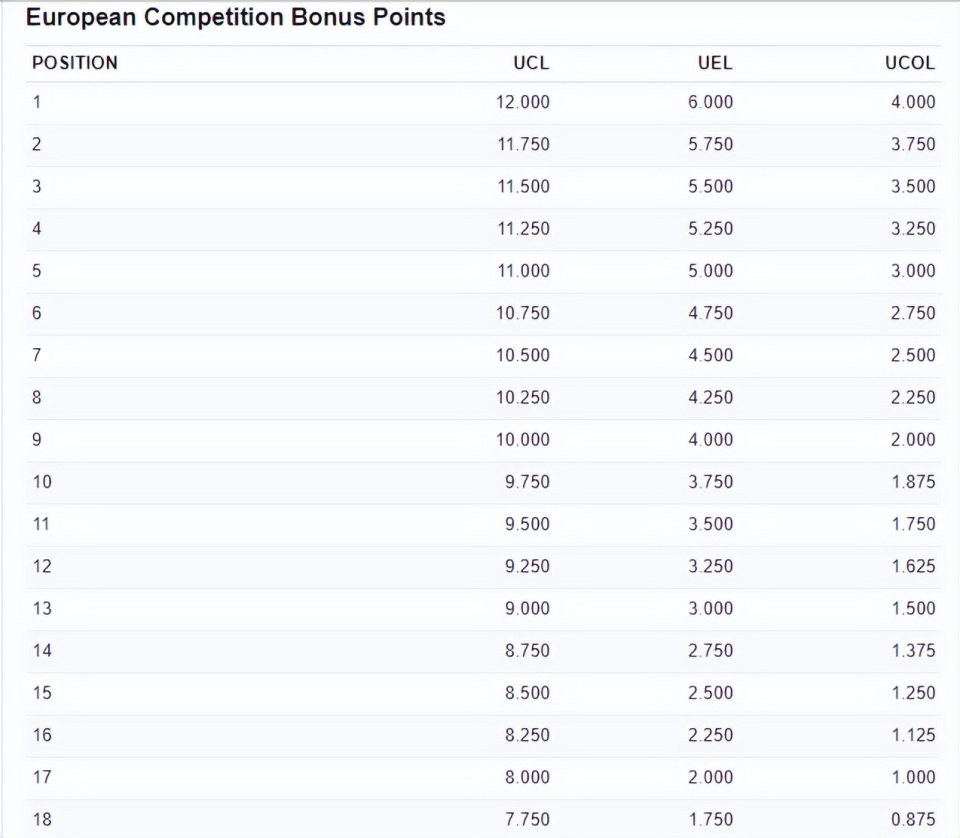
Task: Select the position 5 row number
Action: click(x=37, y=271)
